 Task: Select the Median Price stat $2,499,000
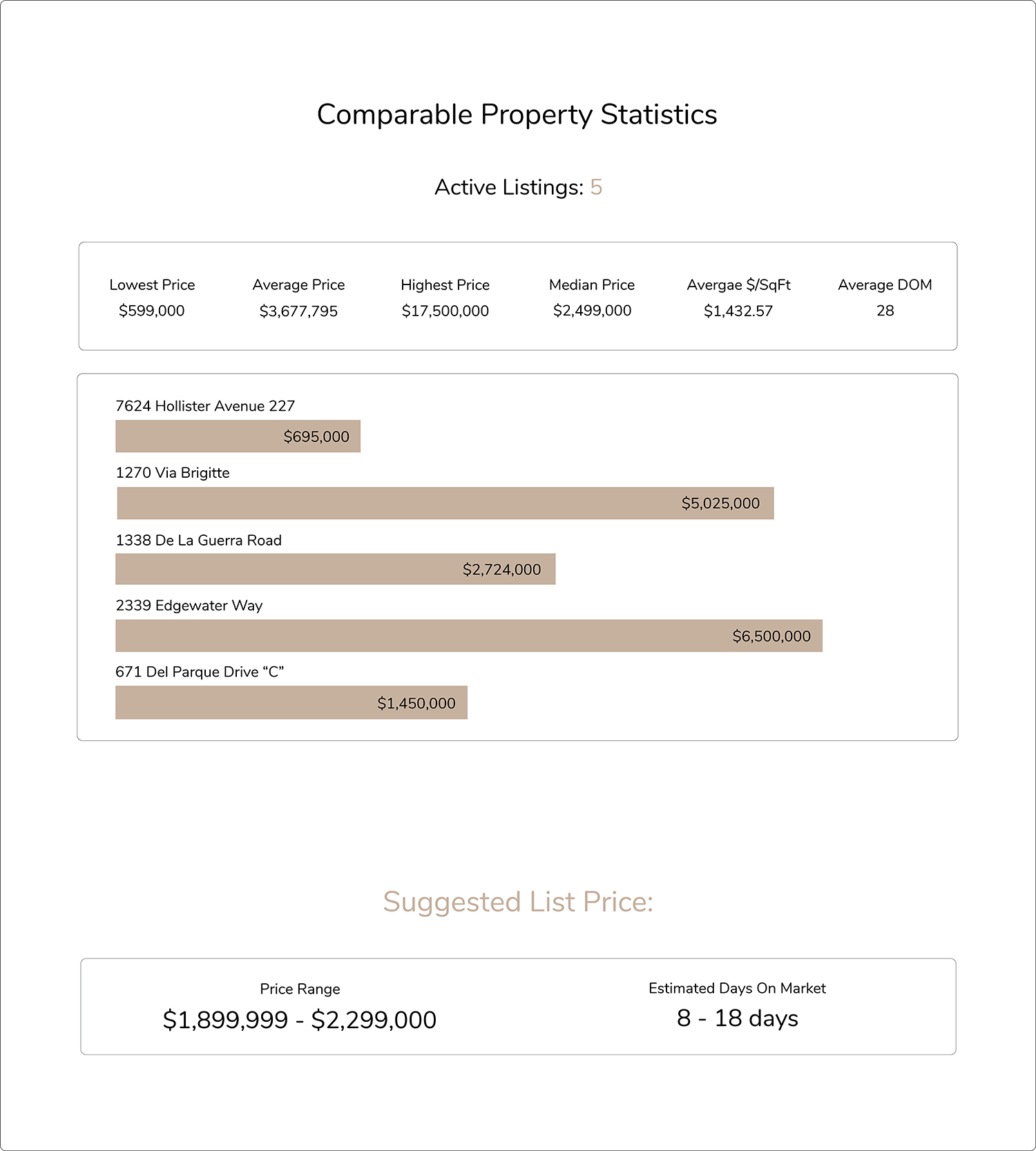(x=592, y=311)
